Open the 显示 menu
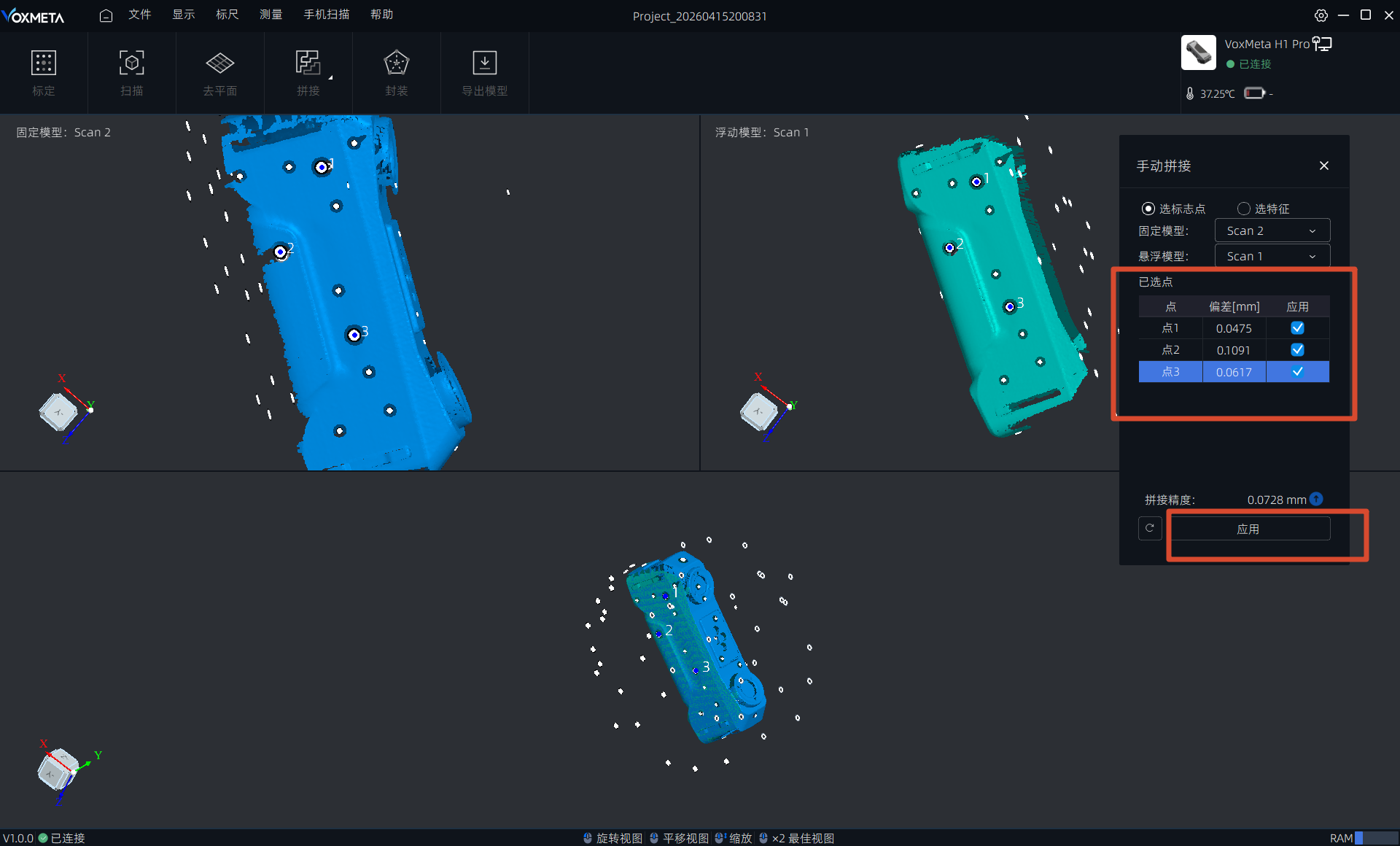This screenshot has width=1400, height=846. pyautogui.click(x=184, y=15)
